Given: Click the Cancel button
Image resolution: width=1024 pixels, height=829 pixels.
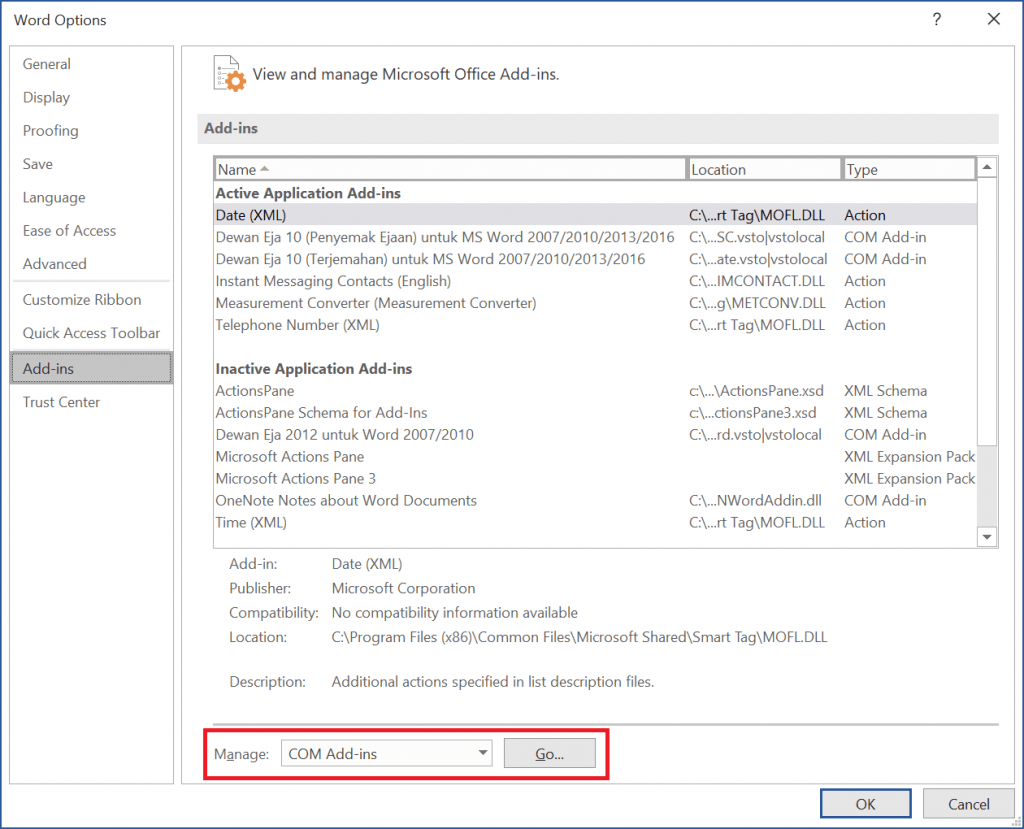Looking at the screenshot, I should coord(968,804).
